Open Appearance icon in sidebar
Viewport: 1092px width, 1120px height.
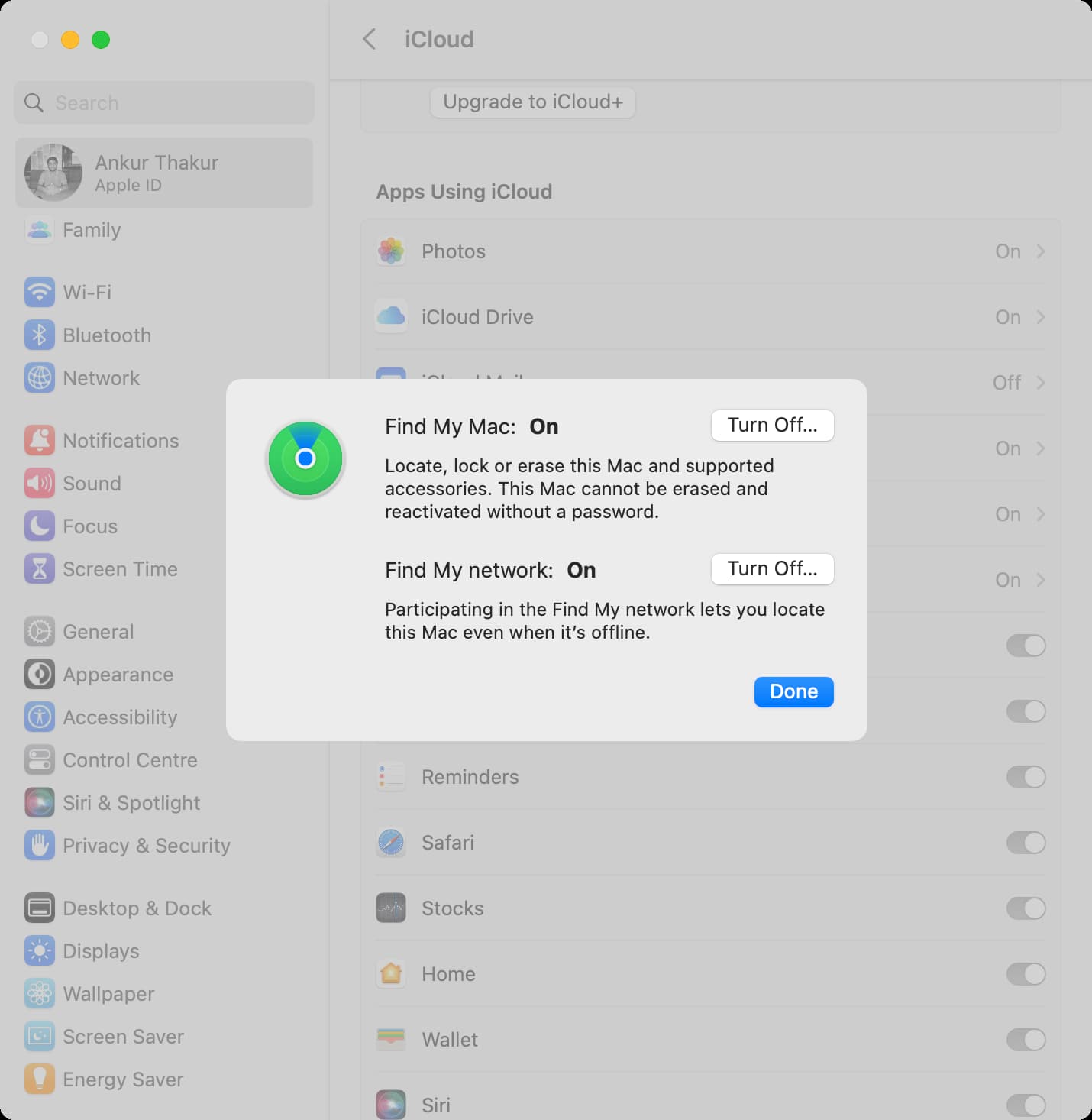click(x=40, y=674)
